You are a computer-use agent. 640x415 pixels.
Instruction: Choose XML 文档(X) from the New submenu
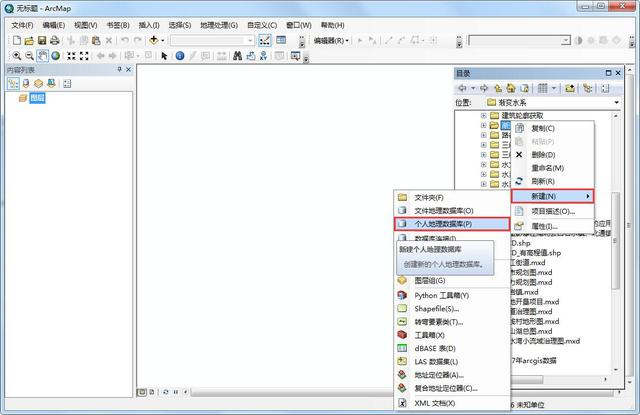(x=452, y=403)
